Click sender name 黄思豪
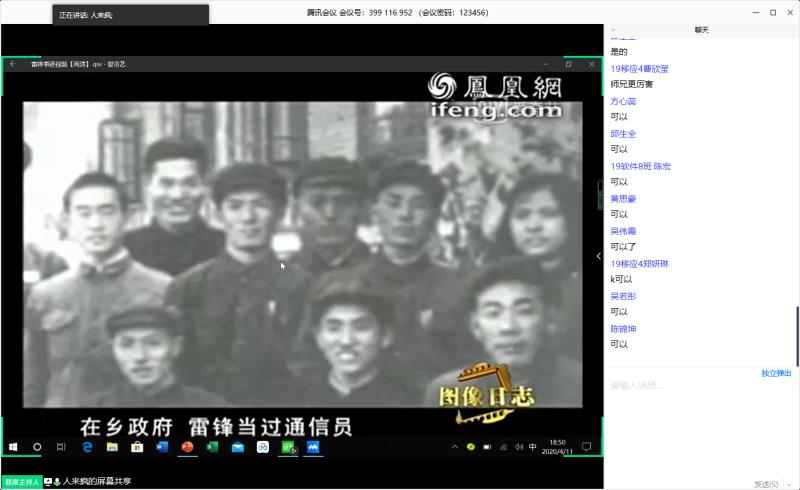800x490 pixels. point(623,199)
